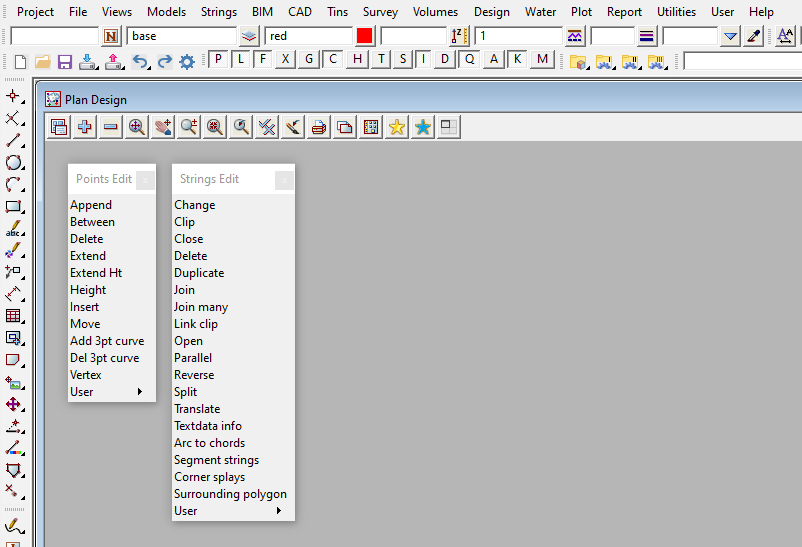Click Append in Points Edit panel
Viewport: 802px width, 547px height.
pos(91,205)
